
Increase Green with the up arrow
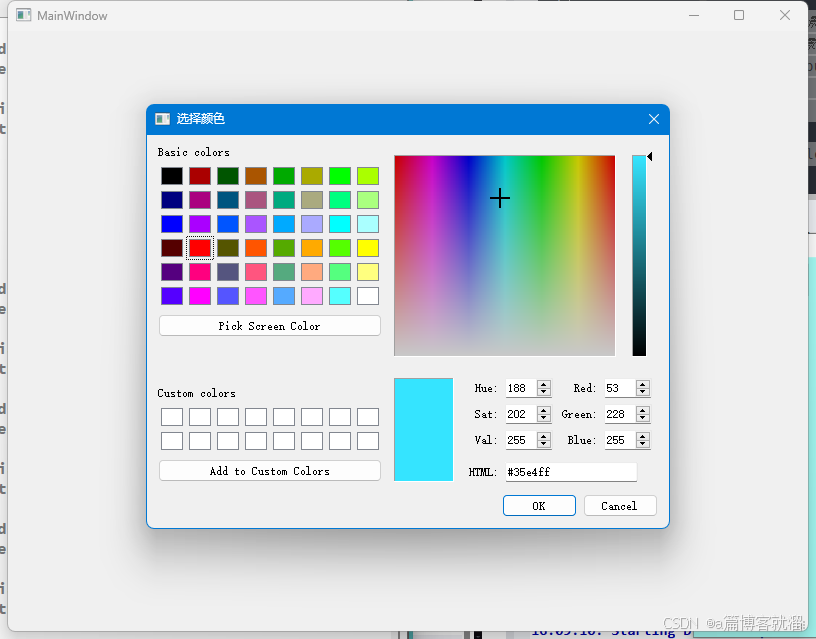point(643,411)
